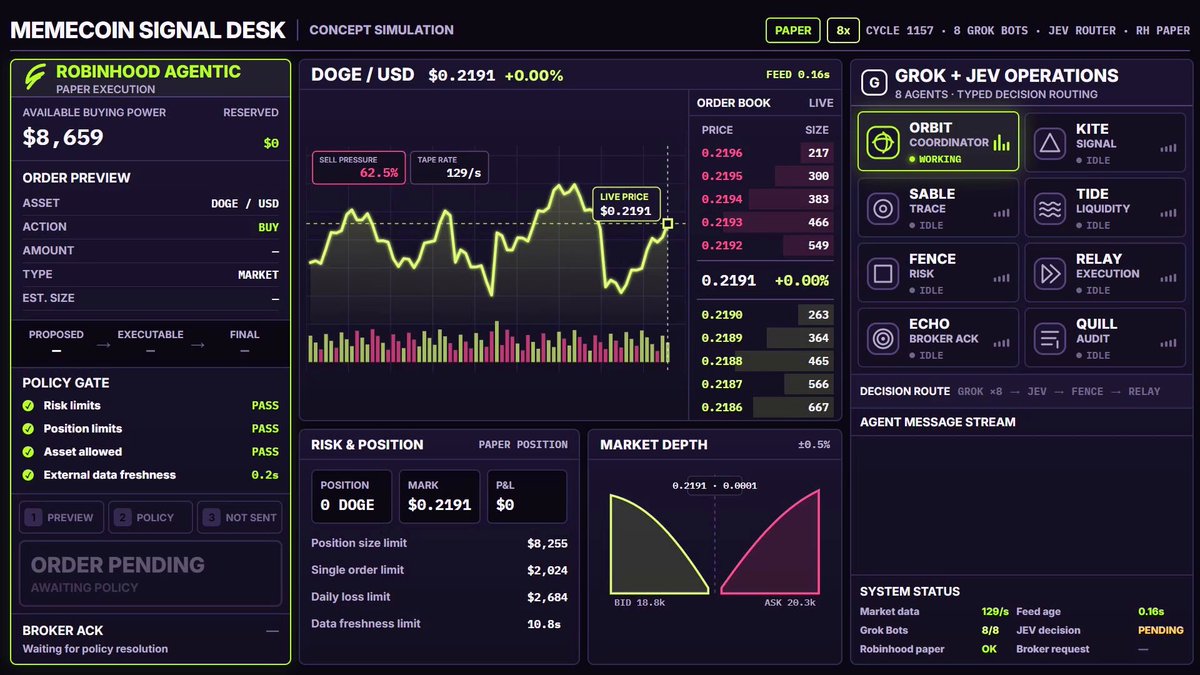Click TIDE's signal strength bars icon
Image resolution: width=1200 pixels, height=675 pixels.
(x=1168, y=212)
